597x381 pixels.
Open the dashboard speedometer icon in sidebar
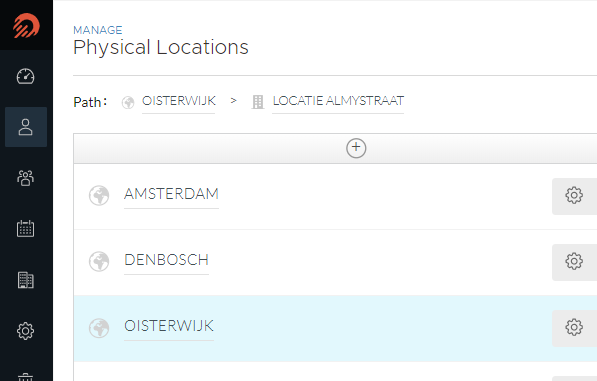pyautogui.click(x=26, y=77)
